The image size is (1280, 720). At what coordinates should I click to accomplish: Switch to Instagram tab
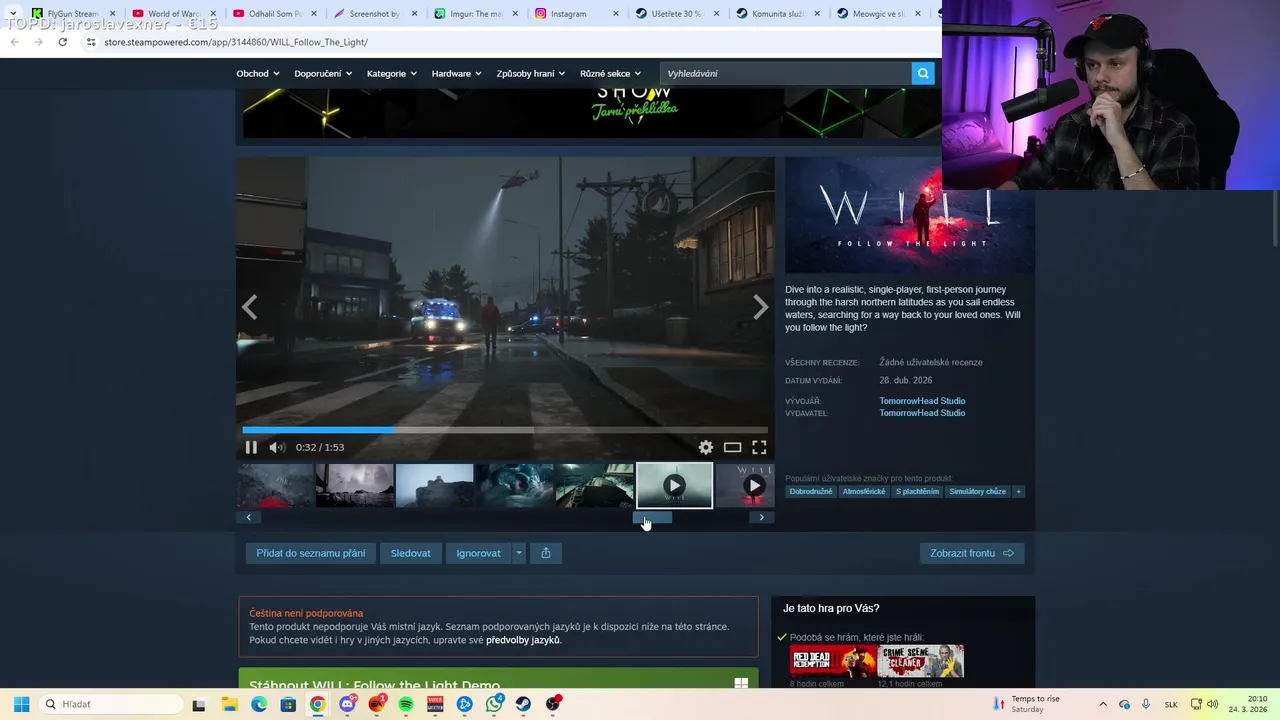tap(576, 14)
